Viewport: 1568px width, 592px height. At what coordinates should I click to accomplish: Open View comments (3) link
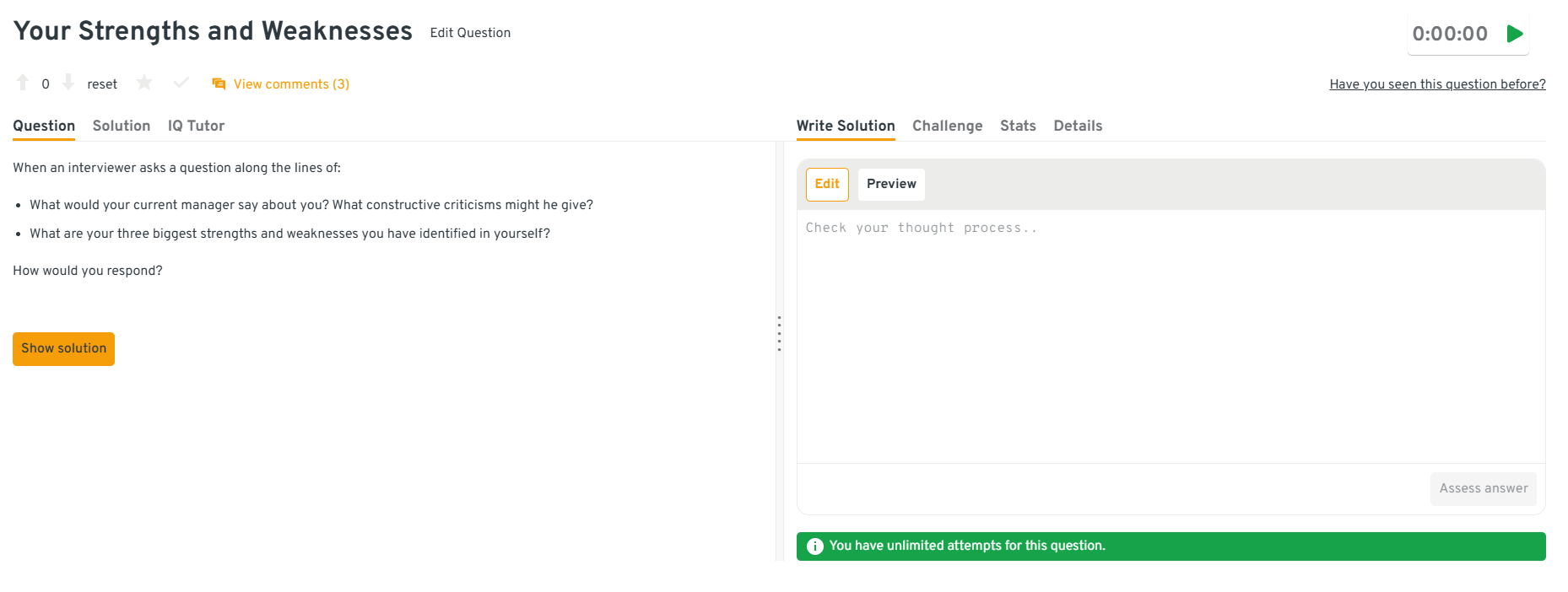(x=291, y=84)
